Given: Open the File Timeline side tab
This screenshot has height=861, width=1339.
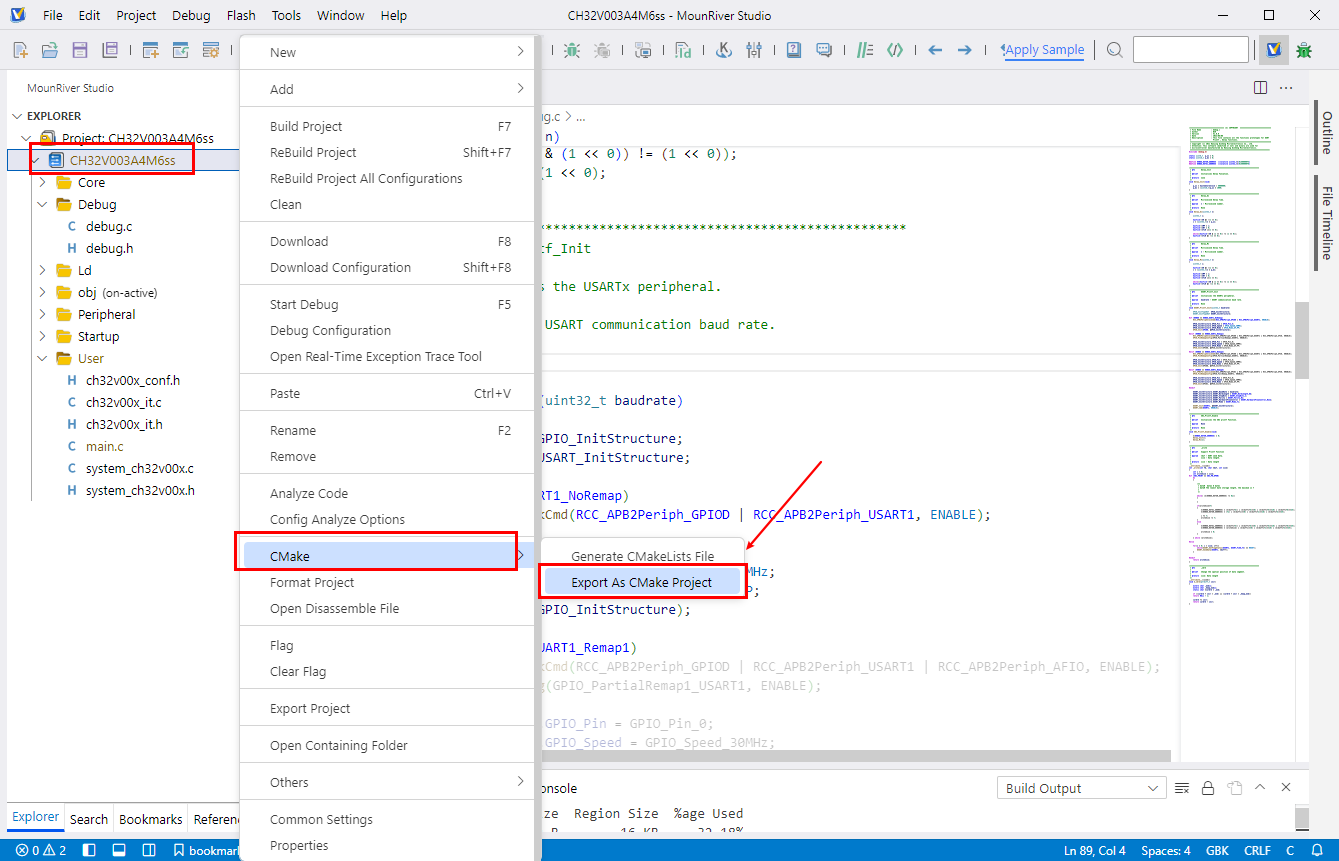Looking at the screenshot, I should coord(1327,222).
